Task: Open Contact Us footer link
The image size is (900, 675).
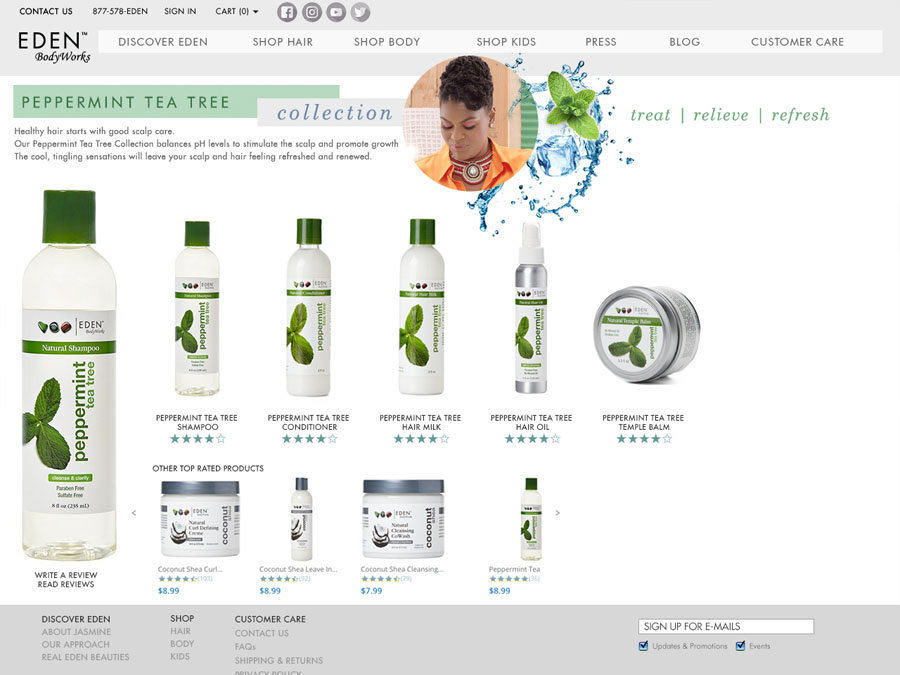Action: coord(262,633)
